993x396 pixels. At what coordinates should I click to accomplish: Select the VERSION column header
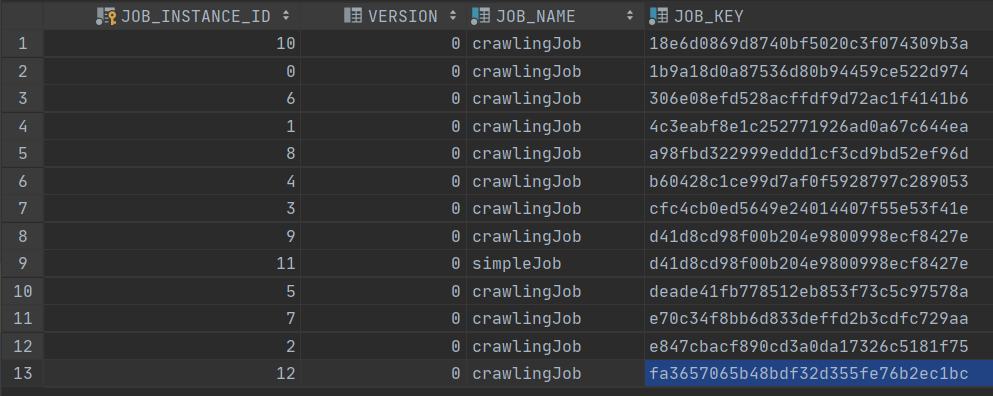[x=384, y=16]
